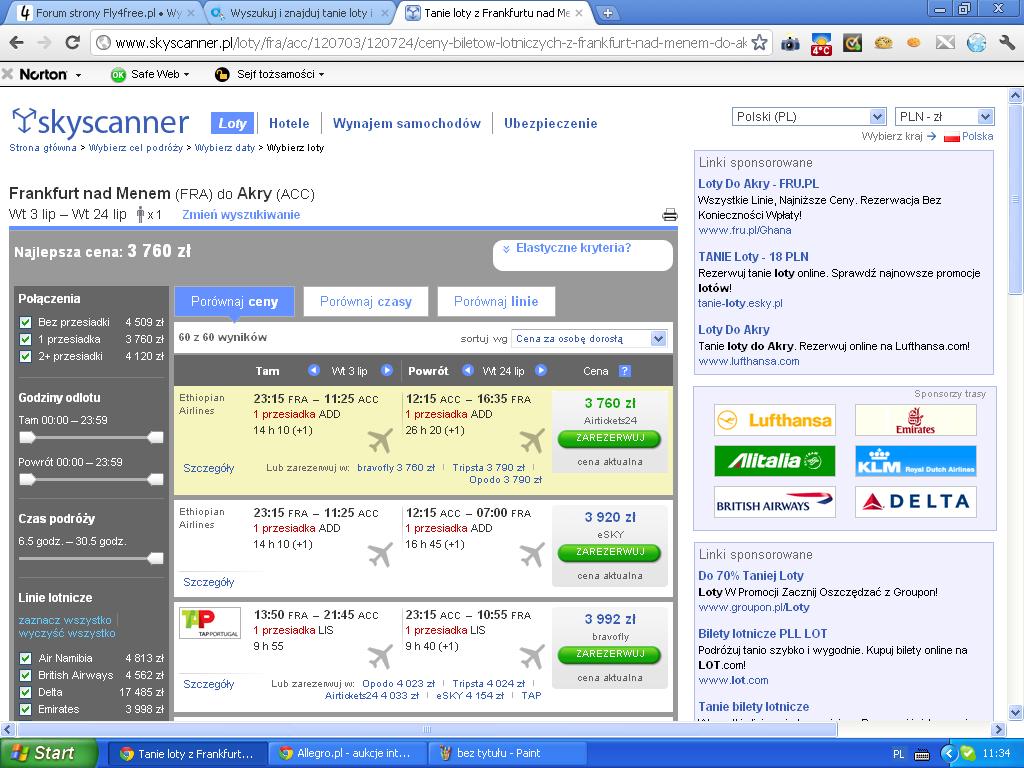The image size is (1024, 768).
Task: Open Chrome wrench settings menu
Action: [1006, 43]
